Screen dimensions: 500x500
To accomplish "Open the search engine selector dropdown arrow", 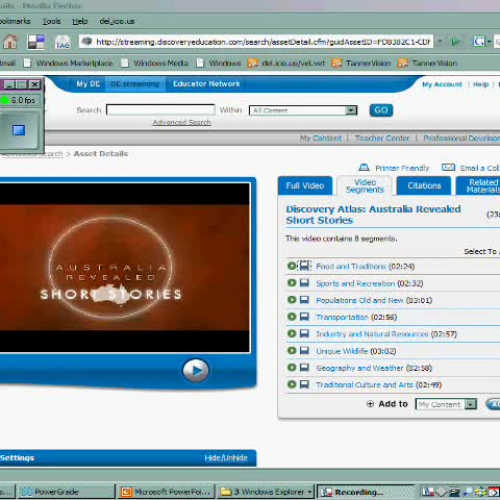I will 489,42.
